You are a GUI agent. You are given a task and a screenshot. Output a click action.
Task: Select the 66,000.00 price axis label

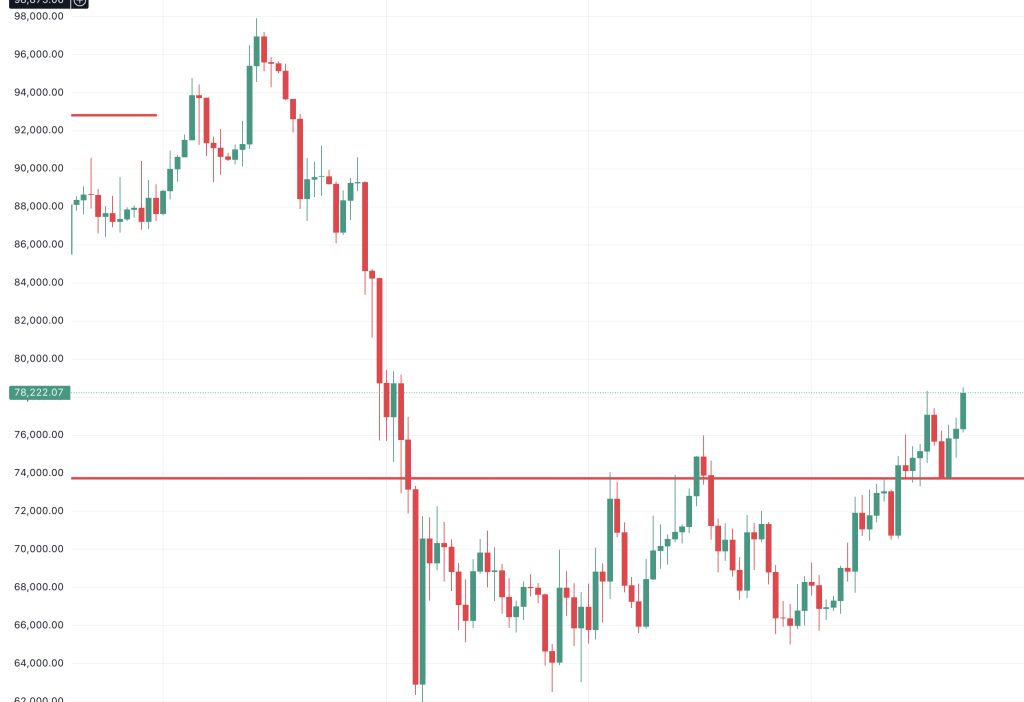coord(39,625)
